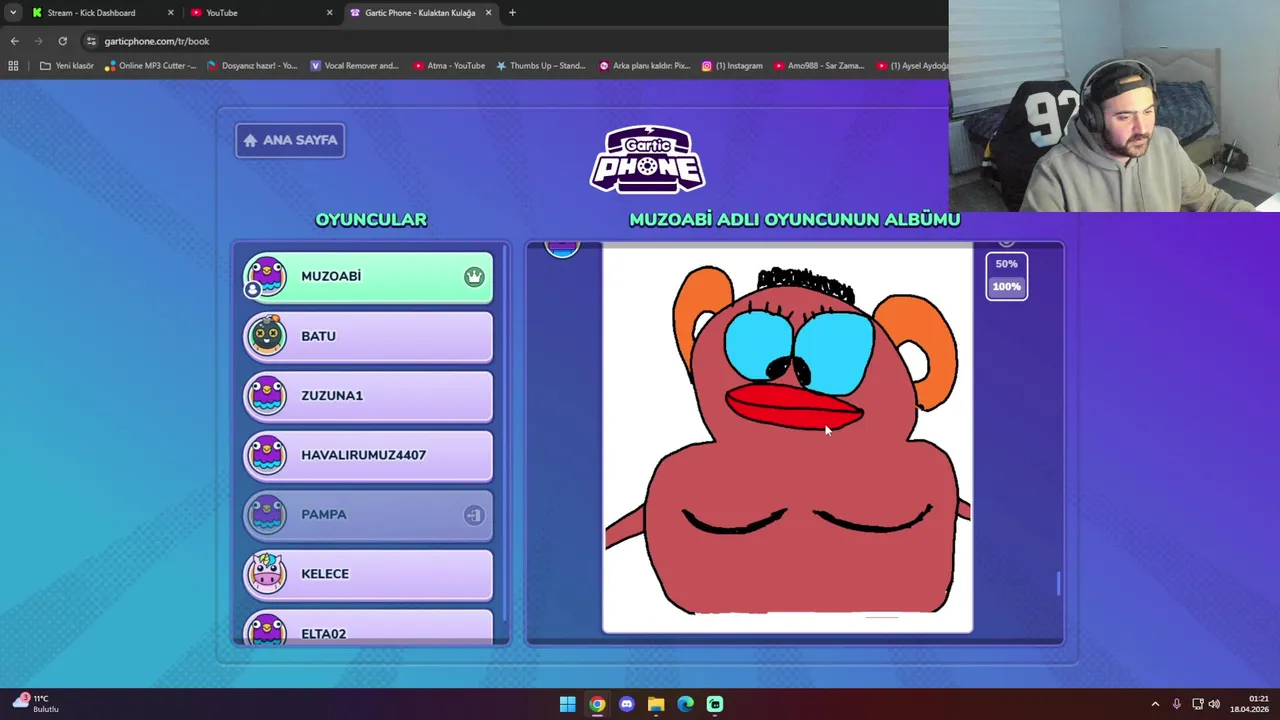Select player ELTA02 in the list
Screen dimensions: 1280x720
[x=368, y=627]
